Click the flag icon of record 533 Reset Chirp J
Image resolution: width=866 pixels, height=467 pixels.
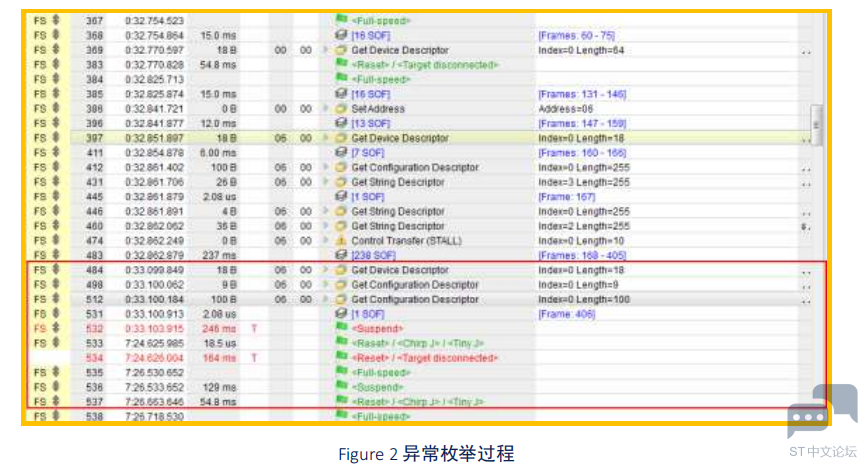click(341, 342)
